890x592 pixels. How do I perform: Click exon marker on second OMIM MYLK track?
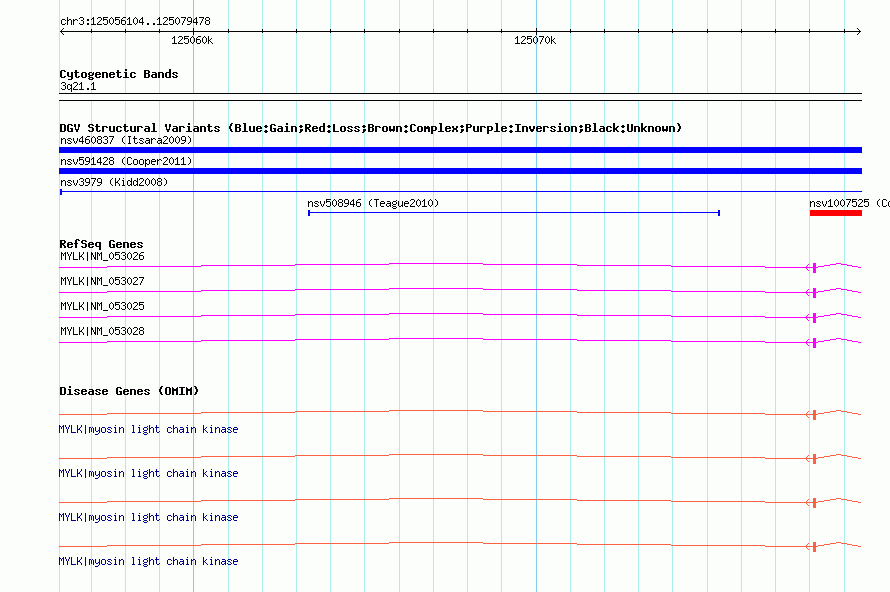pos(814,459)
